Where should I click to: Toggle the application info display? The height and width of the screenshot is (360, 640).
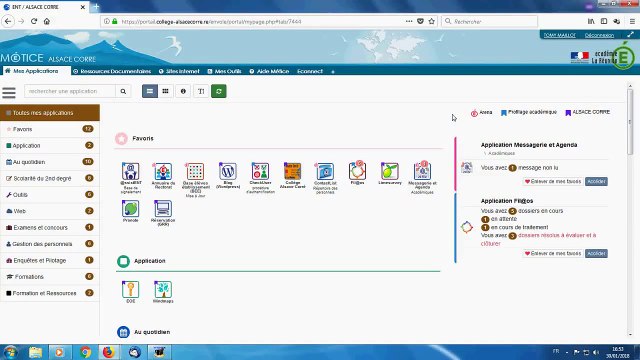pyautogui.click(x=183, y=91)
